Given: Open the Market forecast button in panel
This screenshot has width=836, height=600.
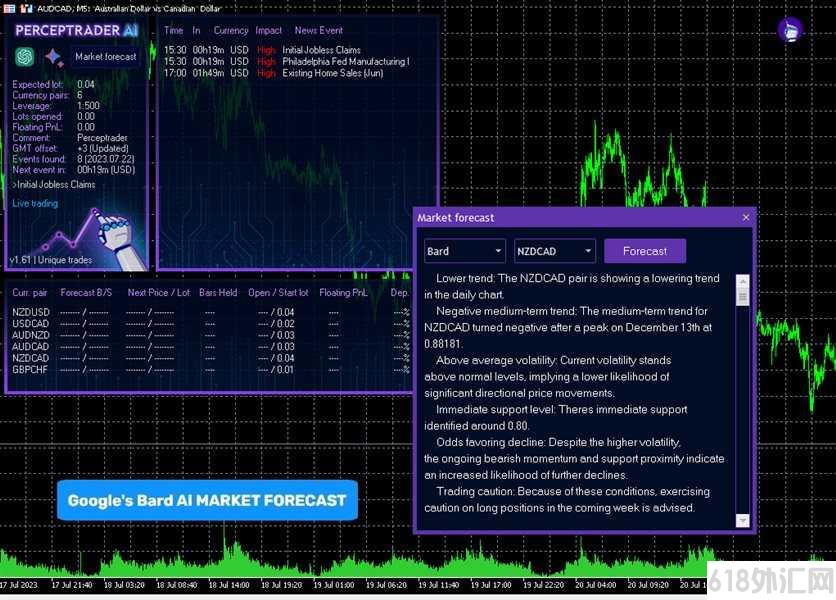Looking at the screenshot, I should [x=106, y=57].
